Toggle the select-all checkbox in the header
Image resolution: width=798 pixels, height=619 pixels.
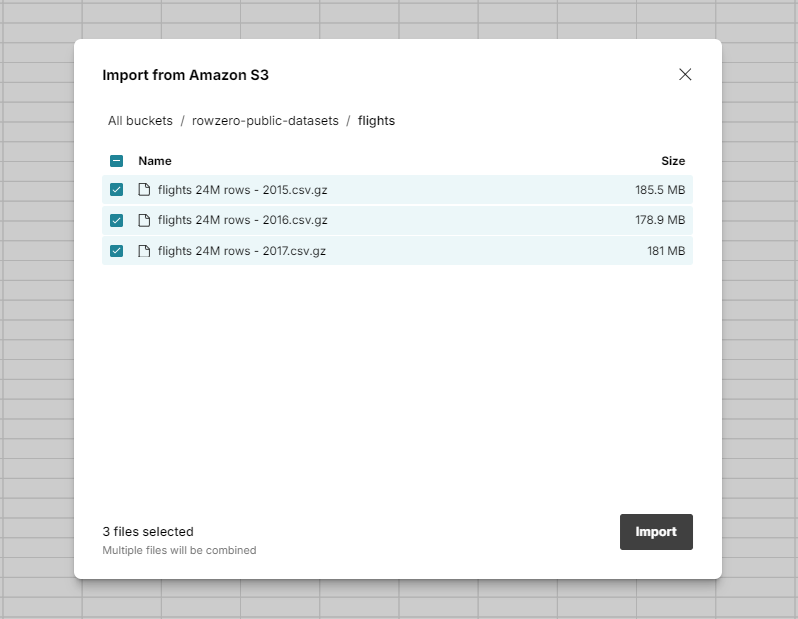(116, 161)
